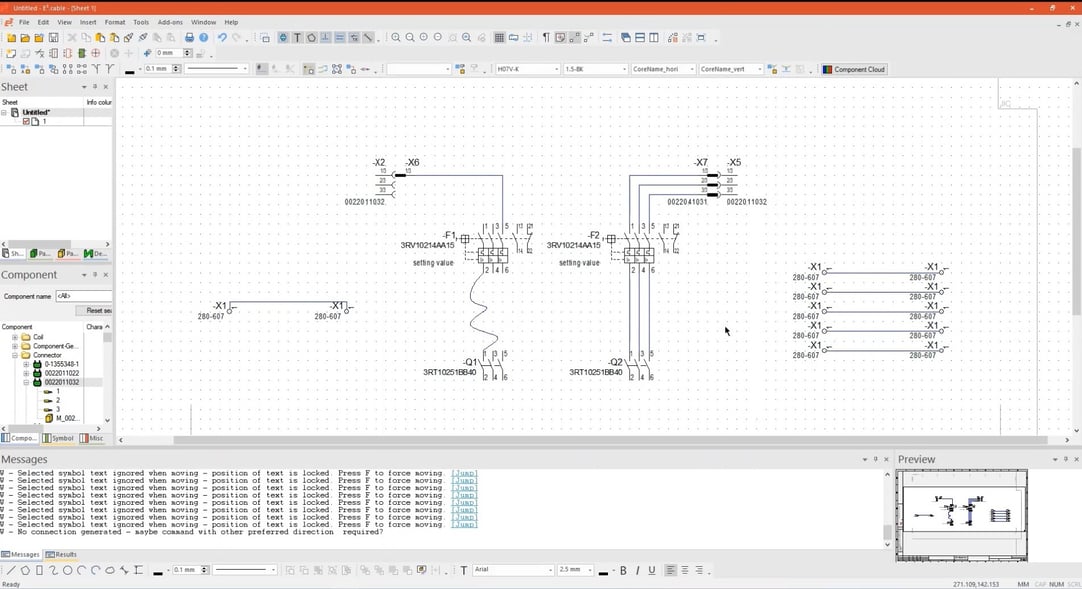Viewport: 1082px width, 589px height.
Task: Toggle Bold text formatting
Action: point(623,570)
